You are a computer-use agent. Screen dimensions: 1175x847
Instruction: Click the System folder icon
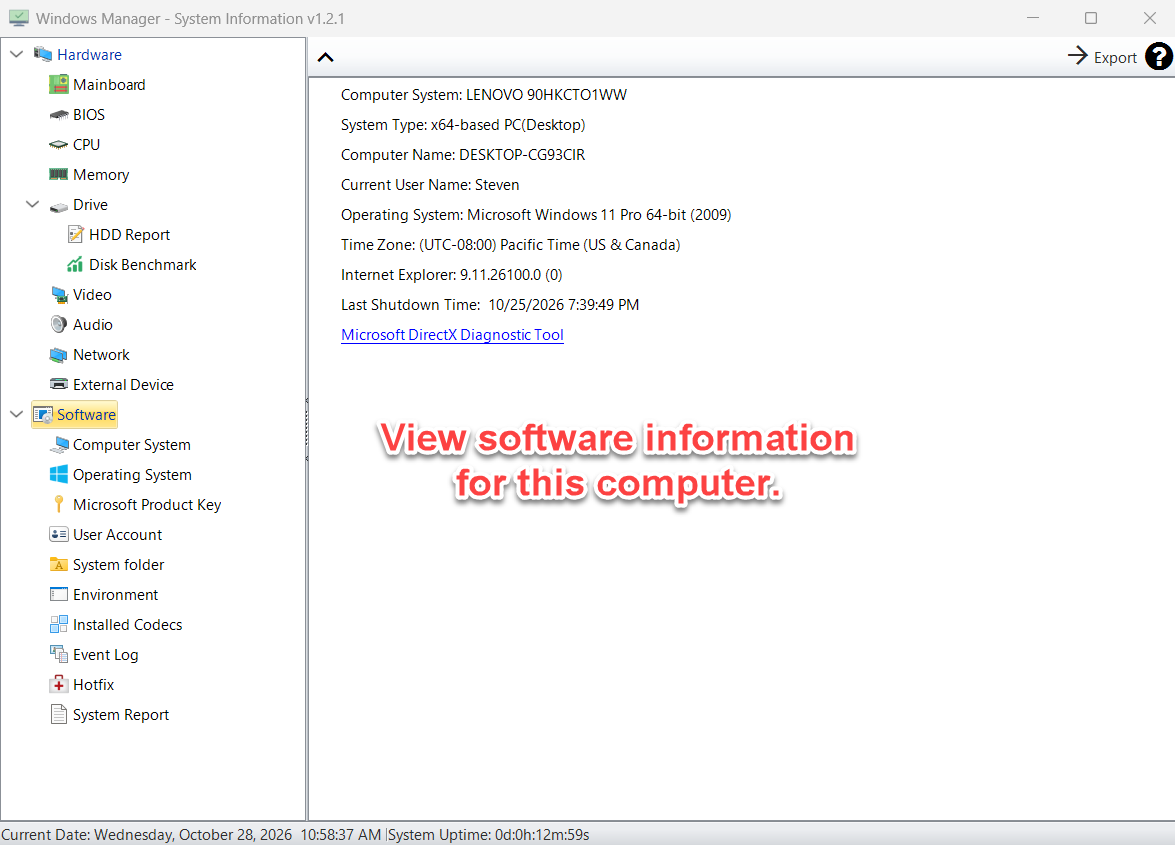(58, 564)
